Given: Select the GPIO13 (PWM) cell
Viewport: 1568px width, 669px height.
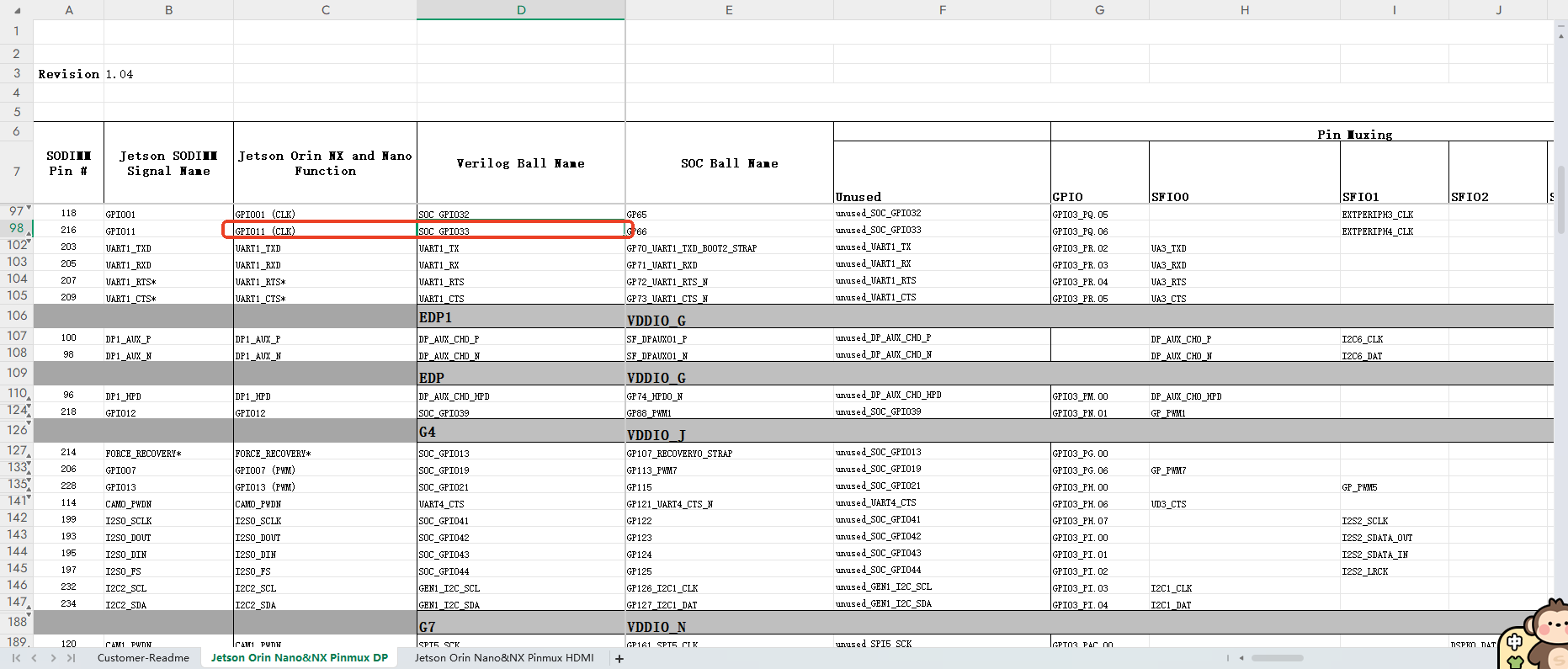Looking at the screenshot, I should click(326, 486).
